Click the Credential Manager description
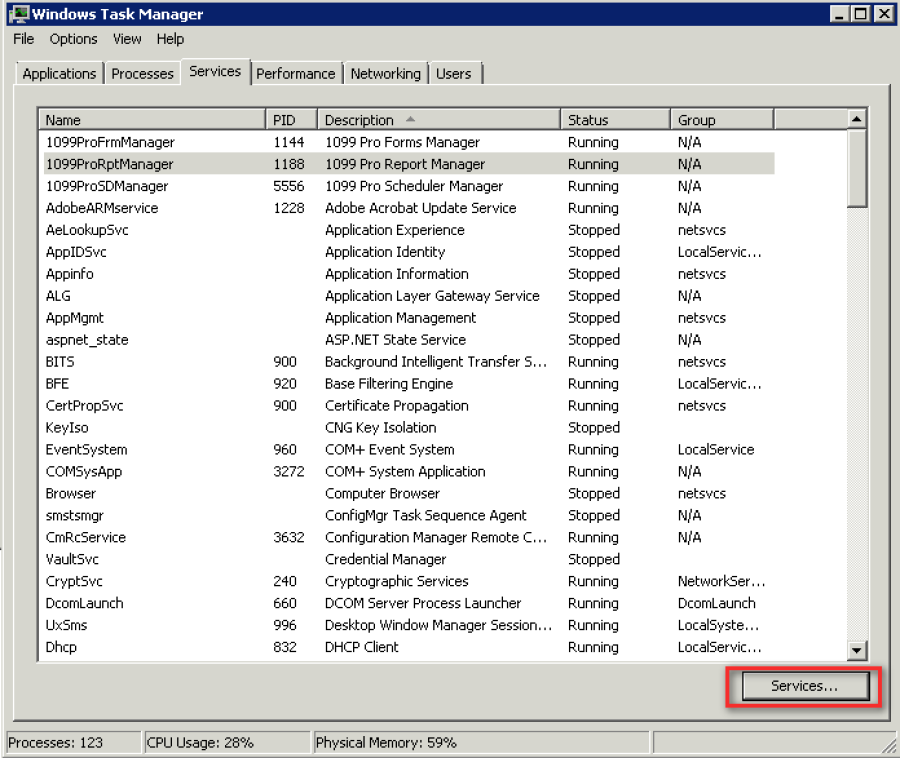The height and width of the screenshot is (758, 900). point(385,559)
